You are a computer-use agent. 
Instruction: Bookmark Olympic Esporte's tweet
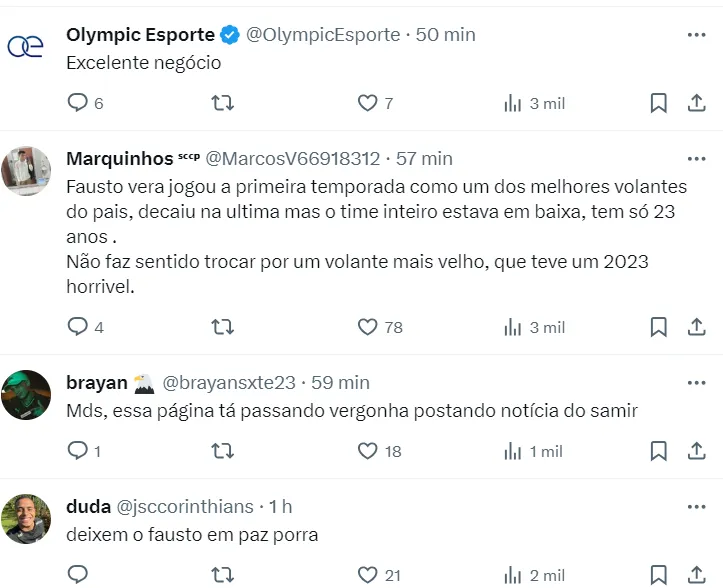click(658, 103)
